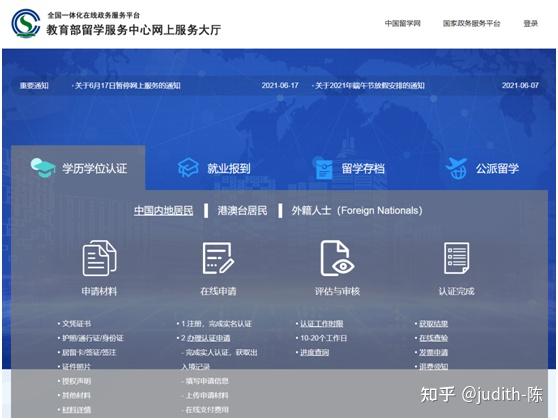Viewport: 558px width, 420px height.
Task: Switch to the 就业报到 tab
Action: click(x=214, y=168)
